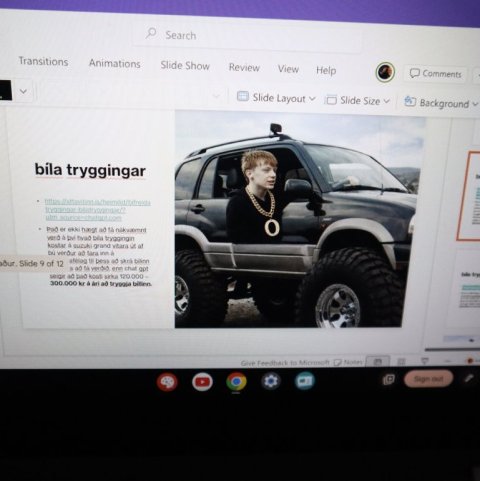Image resolution: width=480 pixels, height=481 pixels.
Task: Expand the theme gallery dropdown arrow
Action: click(23, 91)
